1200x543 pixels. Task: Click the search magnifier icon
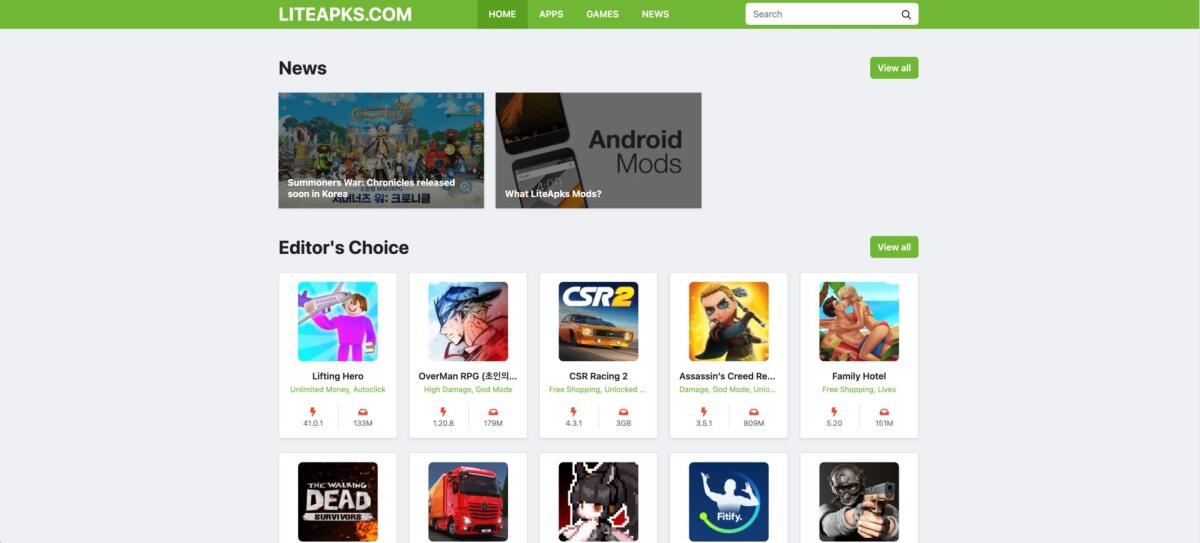pos(906,14)
